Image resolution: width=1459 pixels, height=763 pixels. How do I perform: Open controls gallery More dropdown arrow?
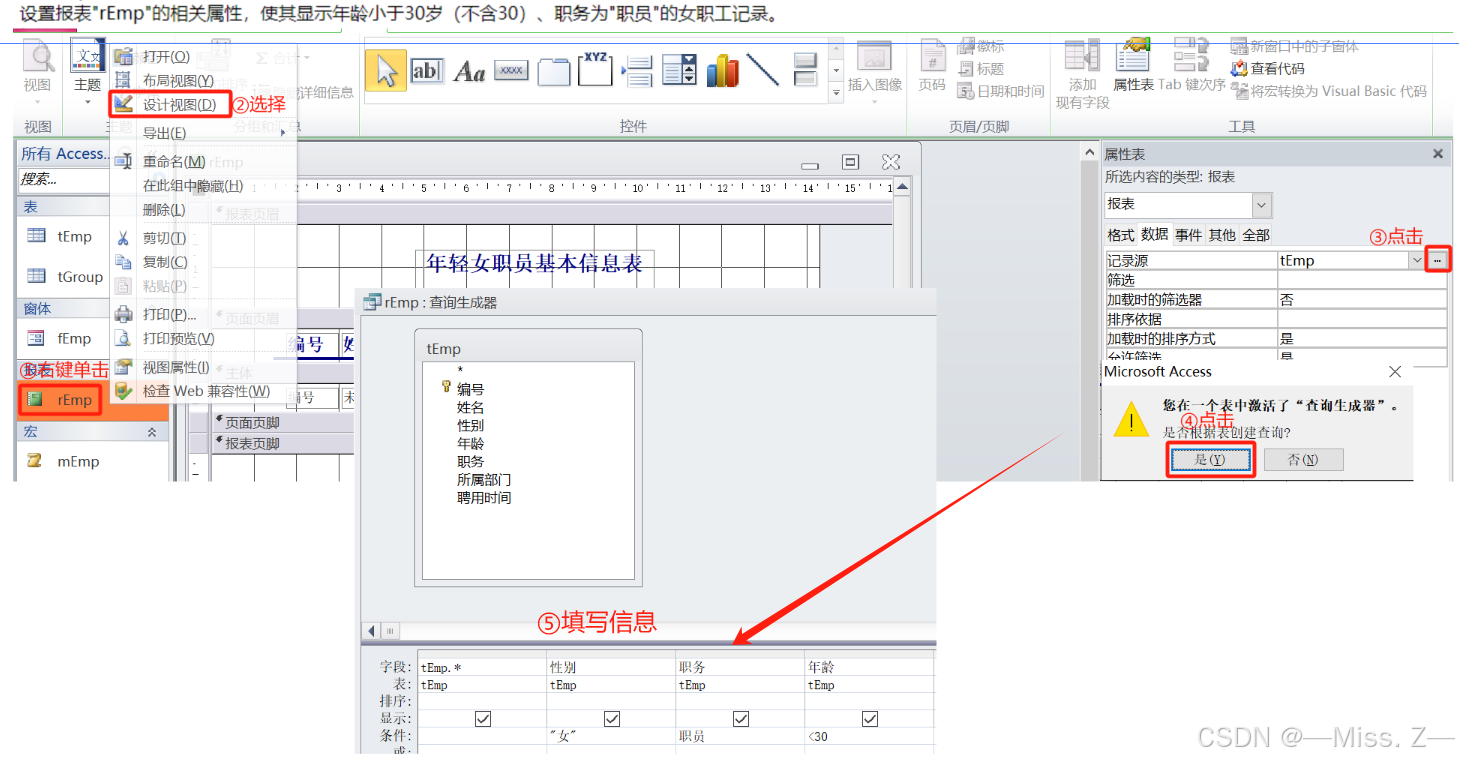point(837,94)
